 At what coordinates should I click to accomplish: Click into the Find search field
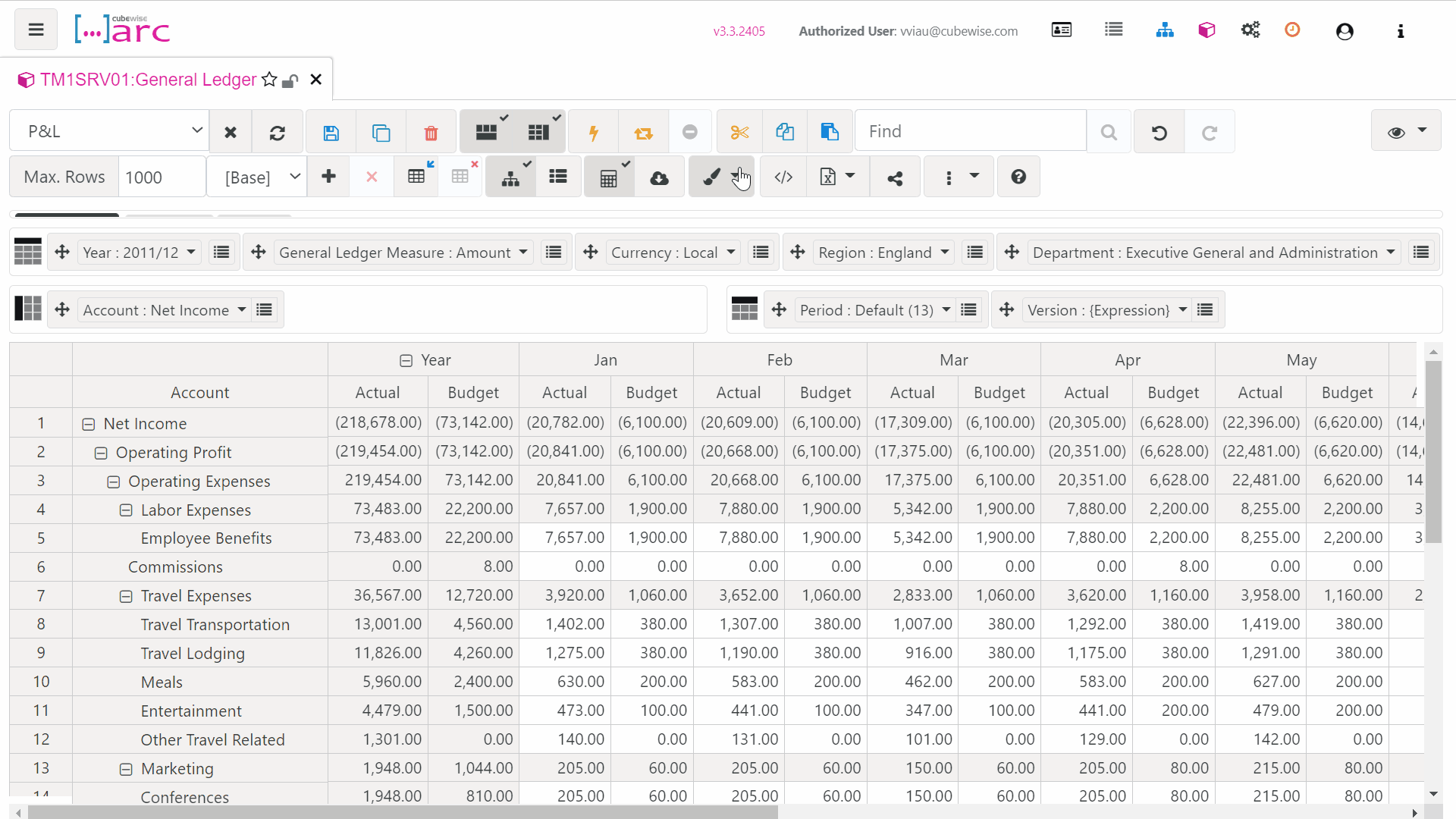click(x=970, y=131)
